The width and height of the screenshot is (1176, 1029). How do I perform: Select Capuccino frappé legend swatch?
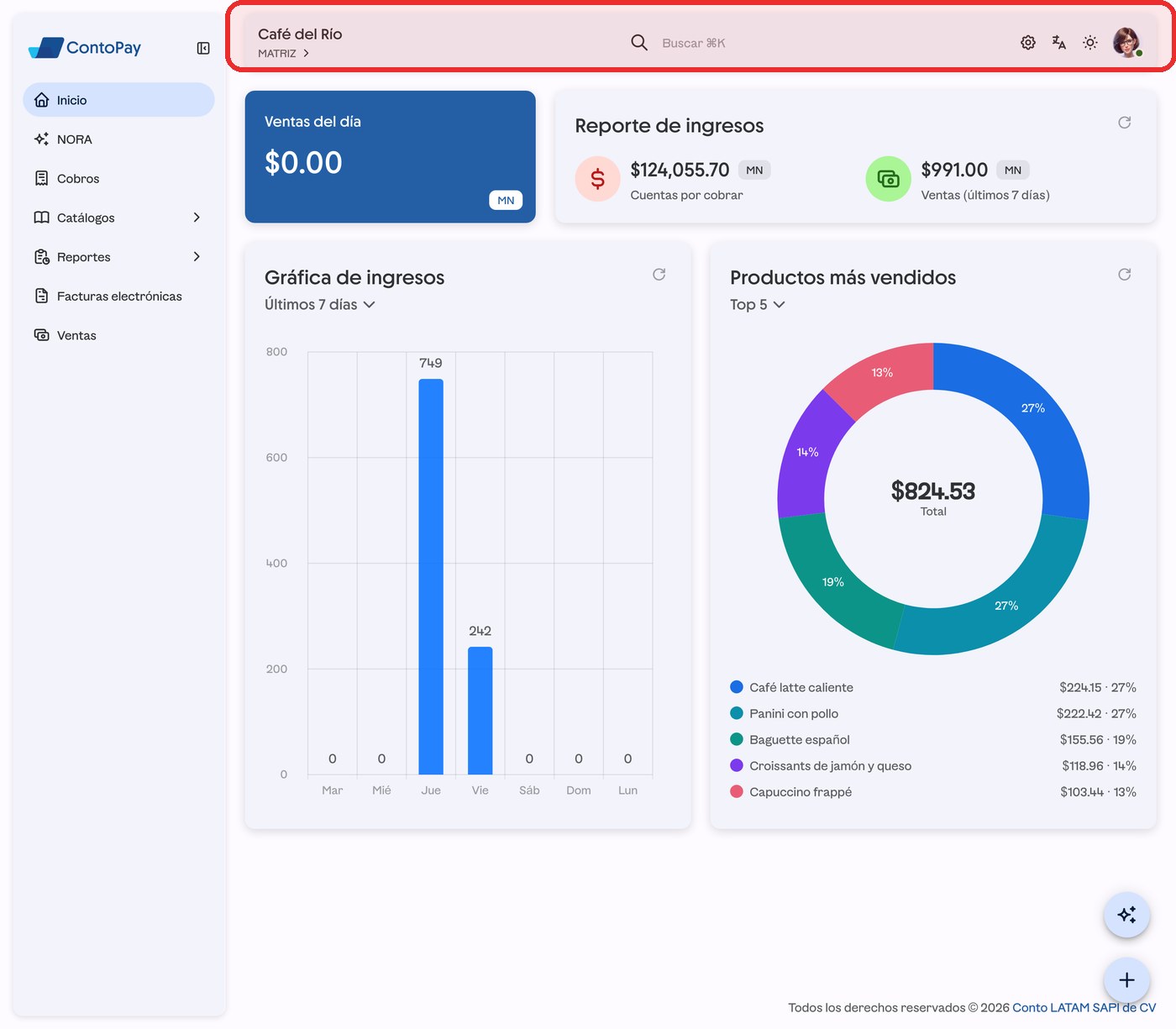point(737,791)
